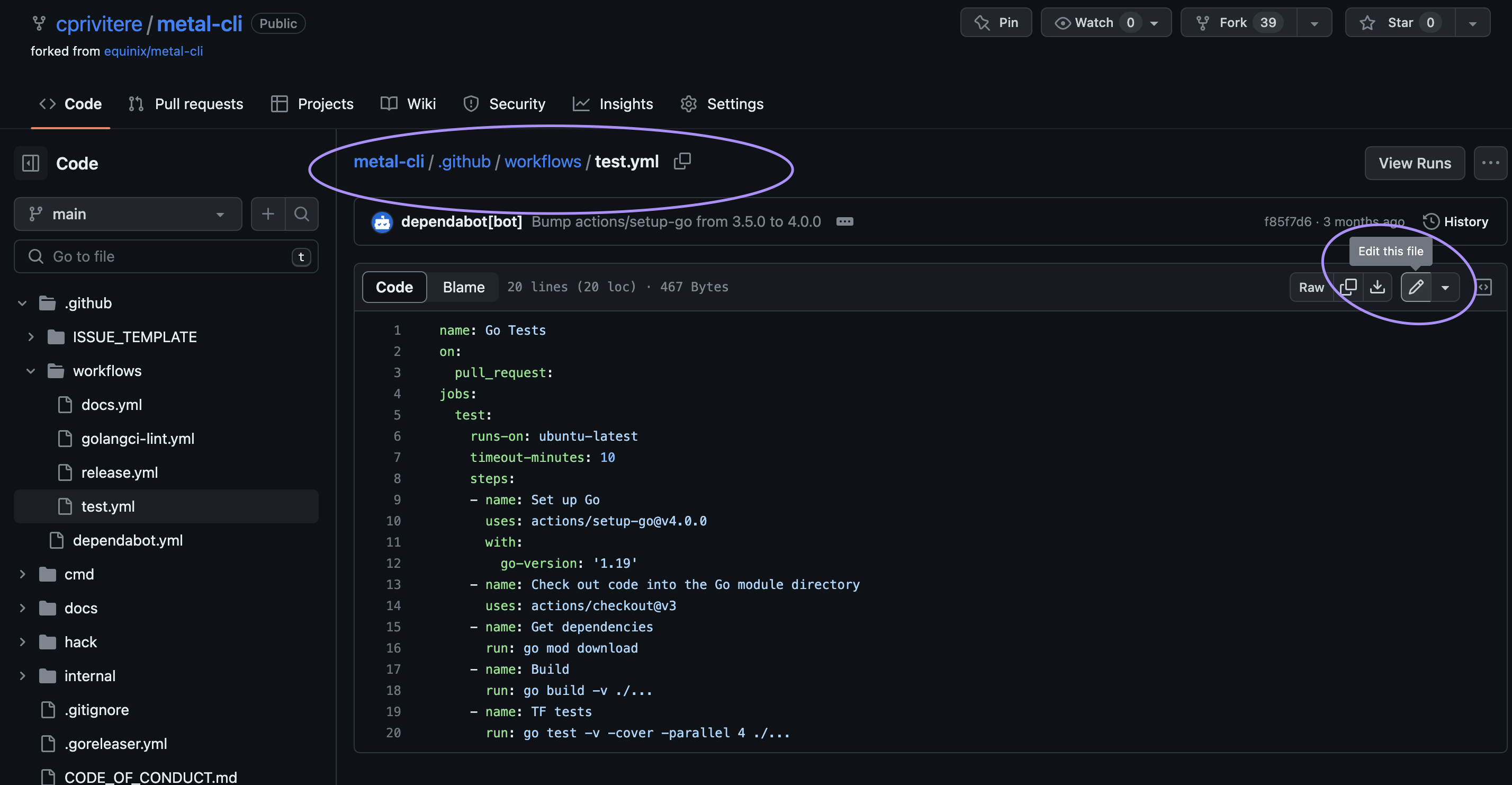Open the equinix/metal-cli upstream link
Viewport: 1512px width, 785px height.
(153, 51)
